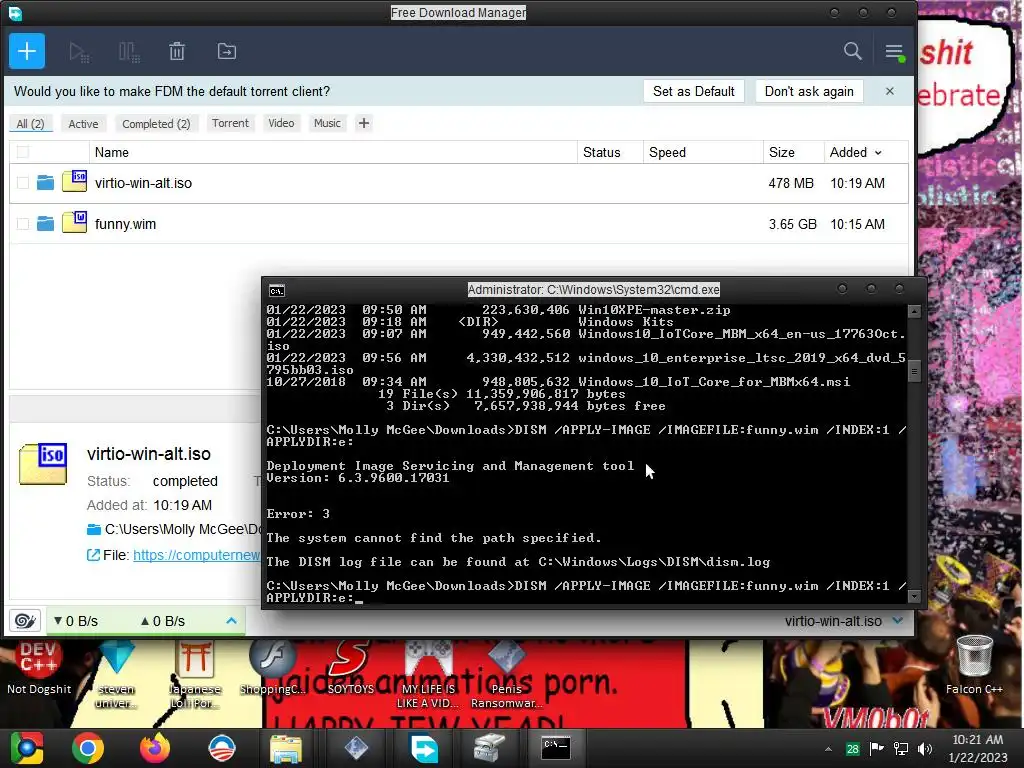Click the Pause downloads icon in FDM toolbar
Screen dimensions: 1024x768
click(129, 52)
